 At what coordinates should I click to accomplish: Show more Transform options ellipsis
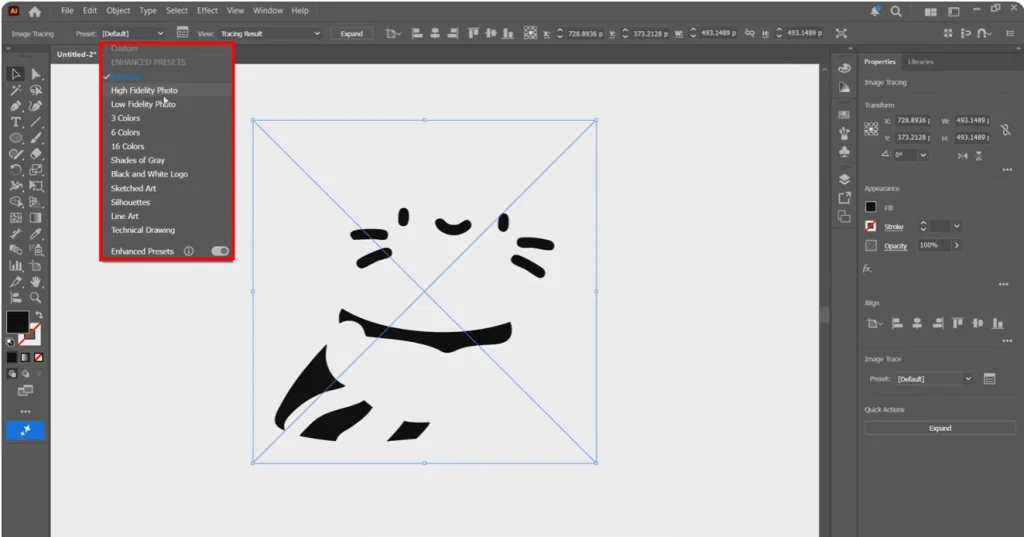pyautogui.click(x=1007, y=170)
